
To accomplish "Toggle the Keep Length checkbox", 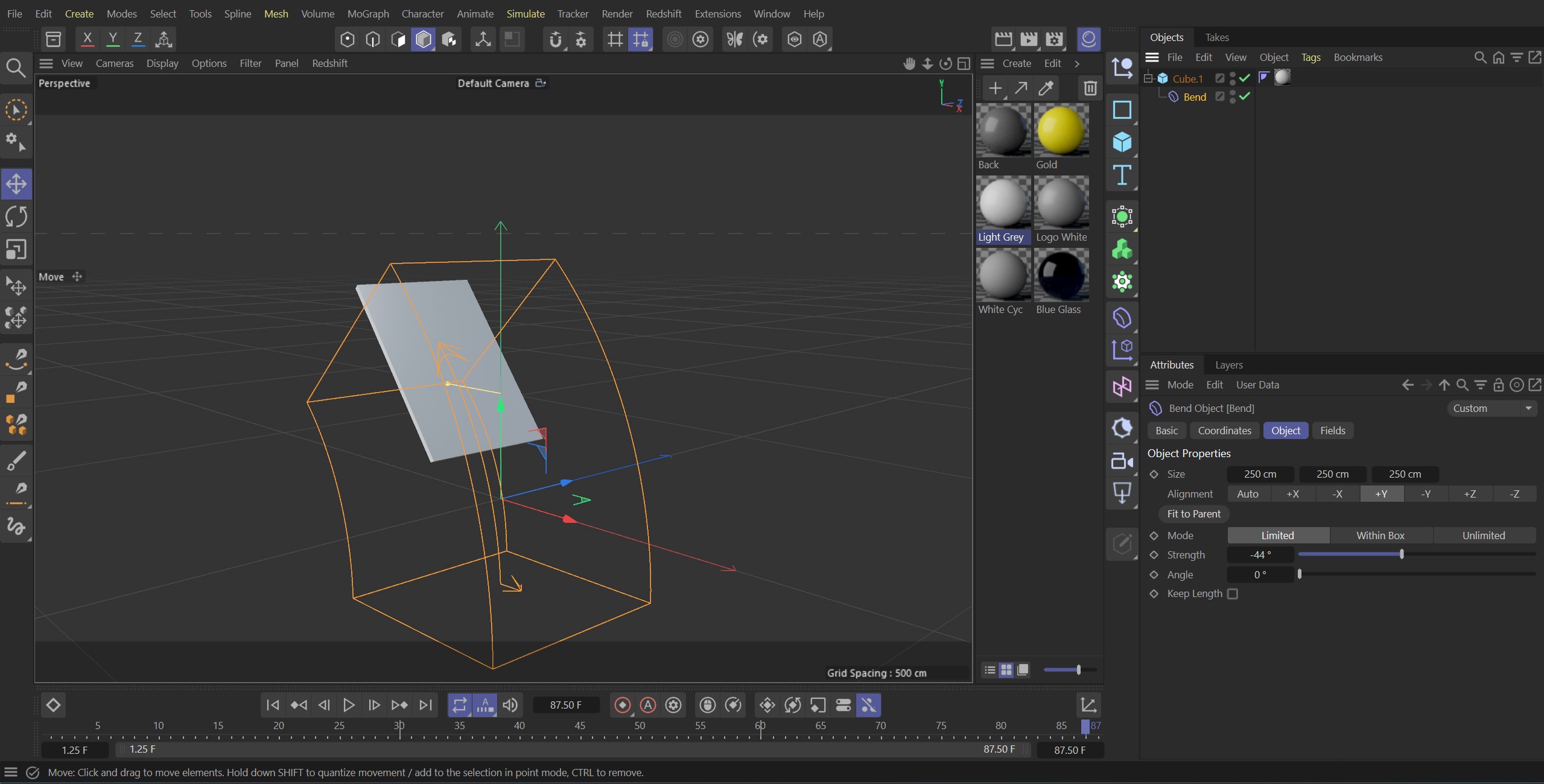I will [x=1232, y=593].
